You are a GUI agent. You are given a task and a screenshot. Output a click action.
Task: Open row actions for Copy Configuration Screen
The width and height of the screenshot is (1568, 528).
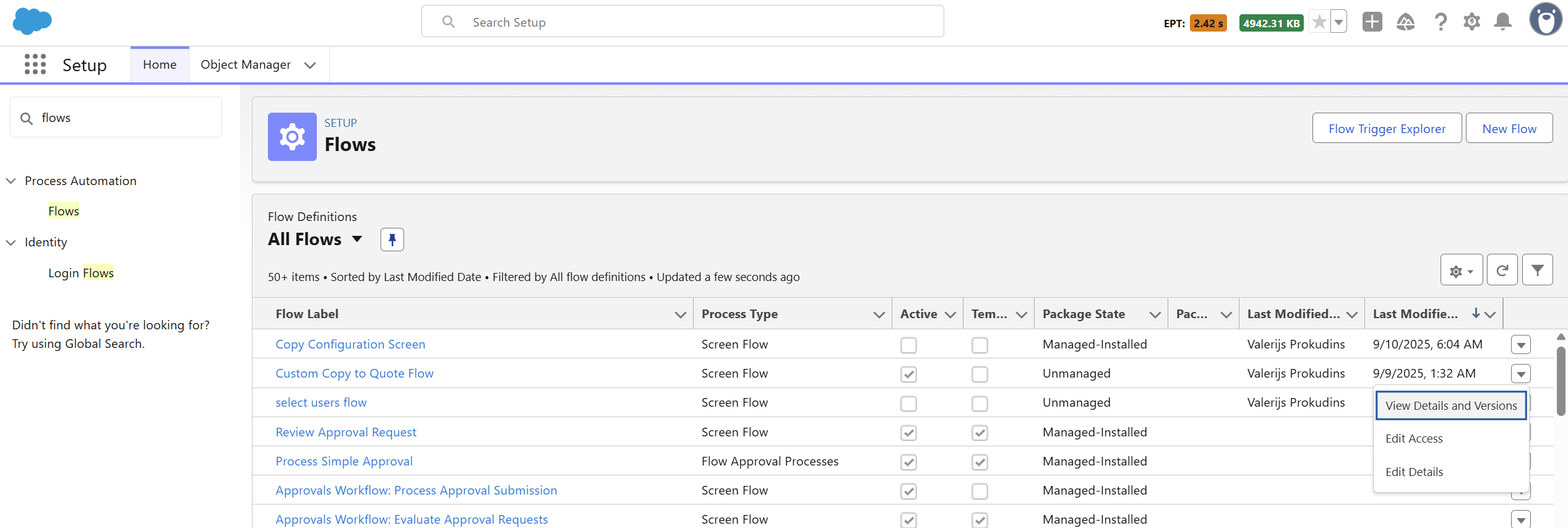pyautogui.click(x=1521, y=345)
